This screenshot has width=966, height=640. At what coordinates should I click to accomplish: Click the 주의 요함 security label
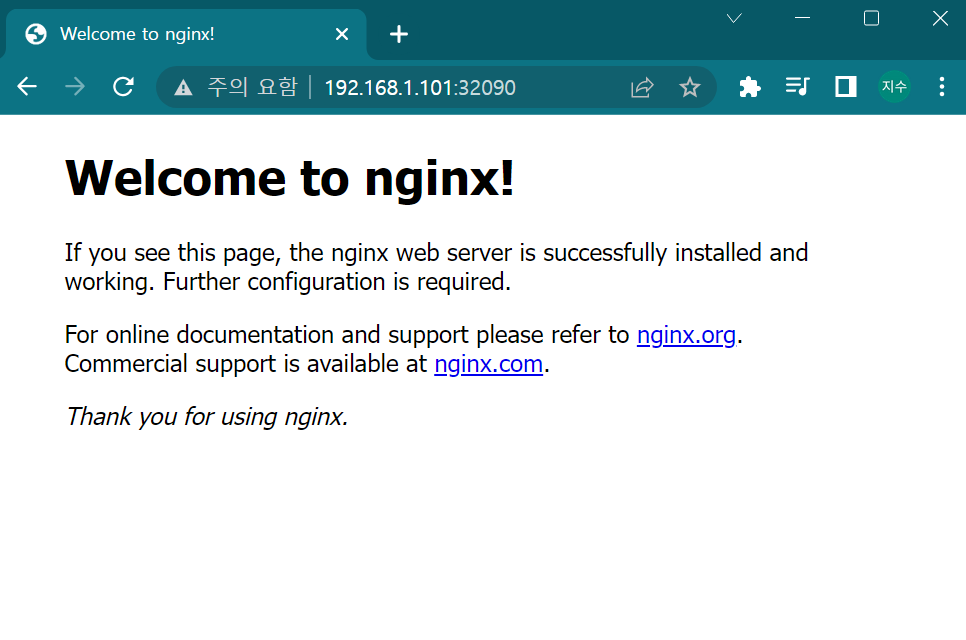(x=252, y=87)
